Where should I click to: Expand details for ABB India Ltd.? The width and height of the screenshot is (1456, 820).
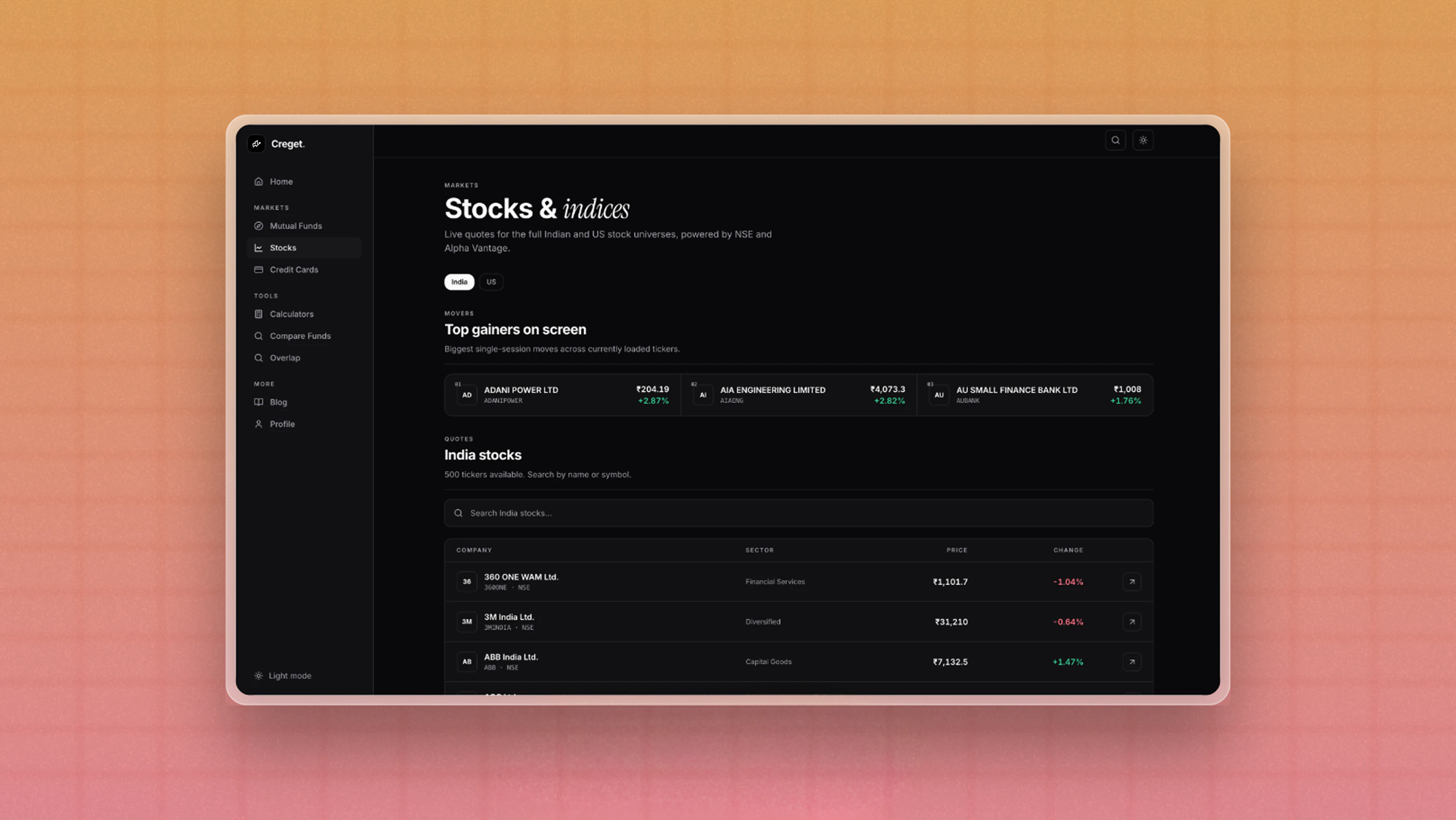click(x=1132, y=662)
